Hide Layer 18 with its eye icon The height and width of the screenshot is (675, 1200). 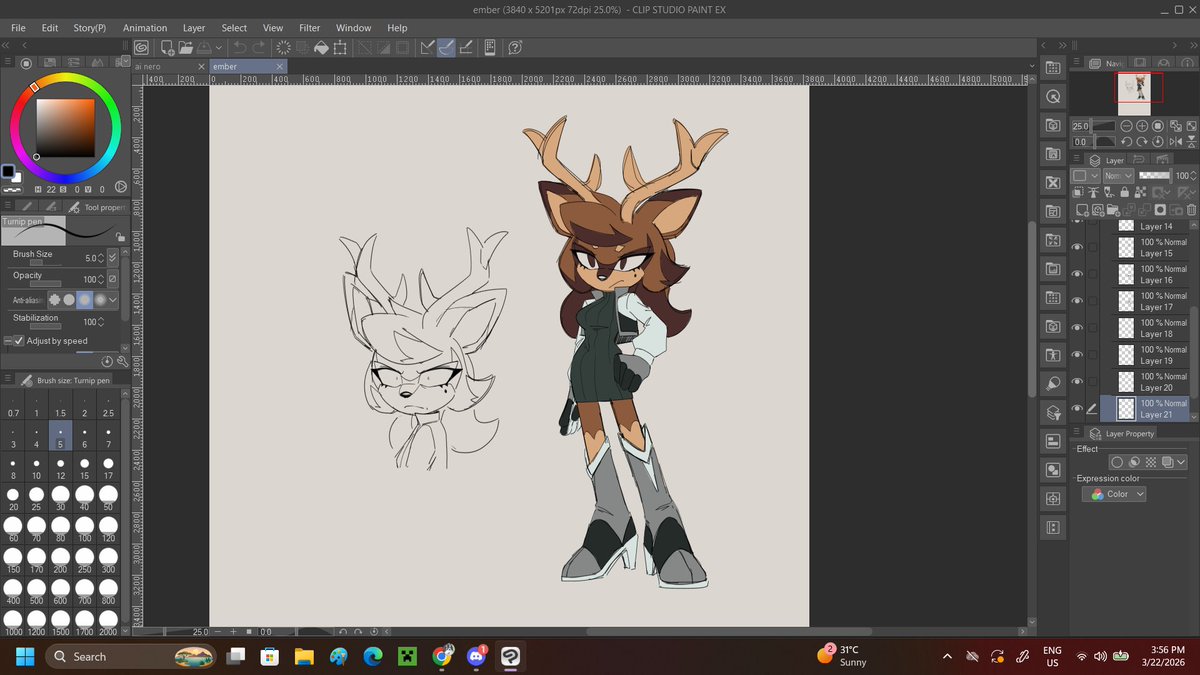(1077, 328)
